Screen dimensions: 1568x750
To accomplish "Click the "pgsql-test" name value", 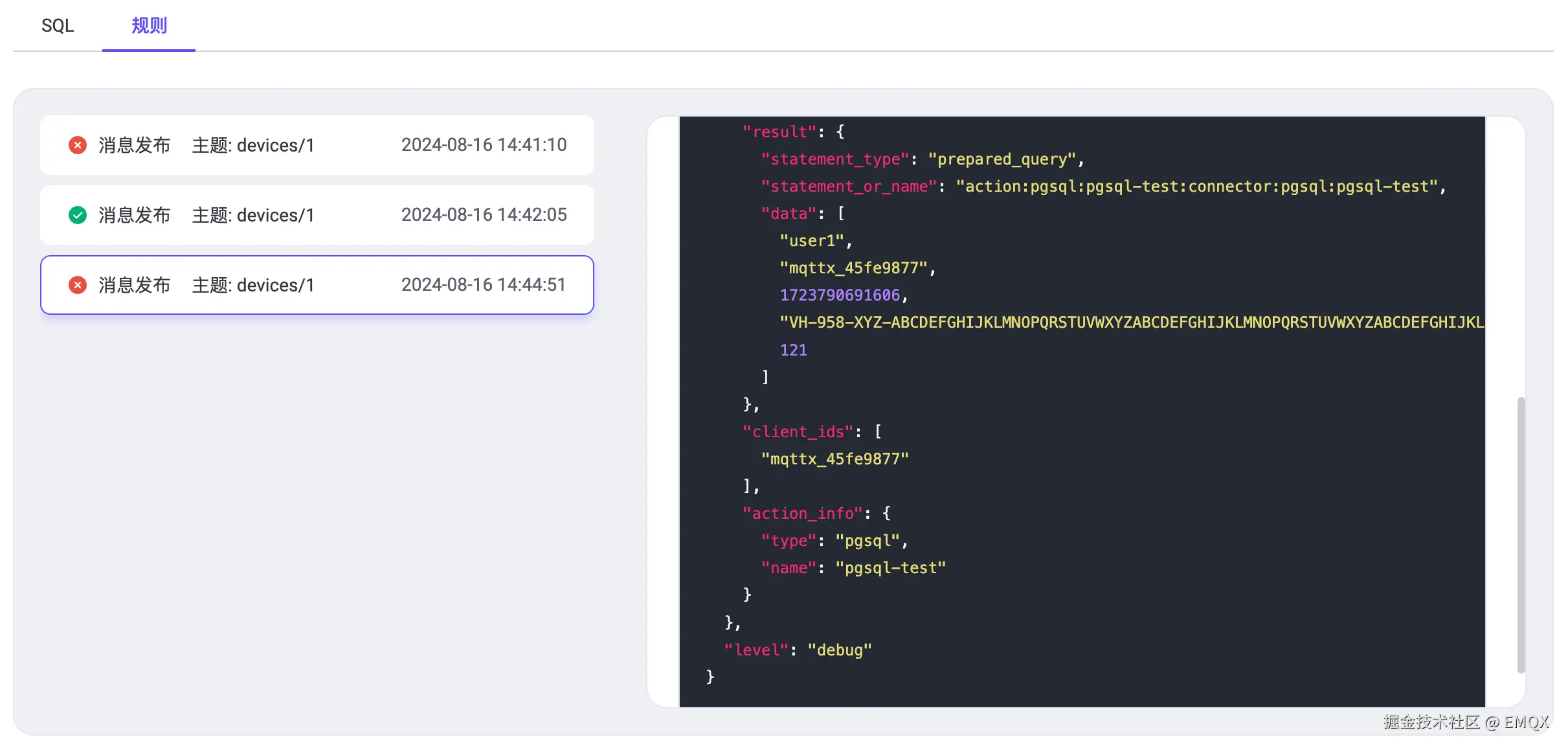I will tap(890, 568).
